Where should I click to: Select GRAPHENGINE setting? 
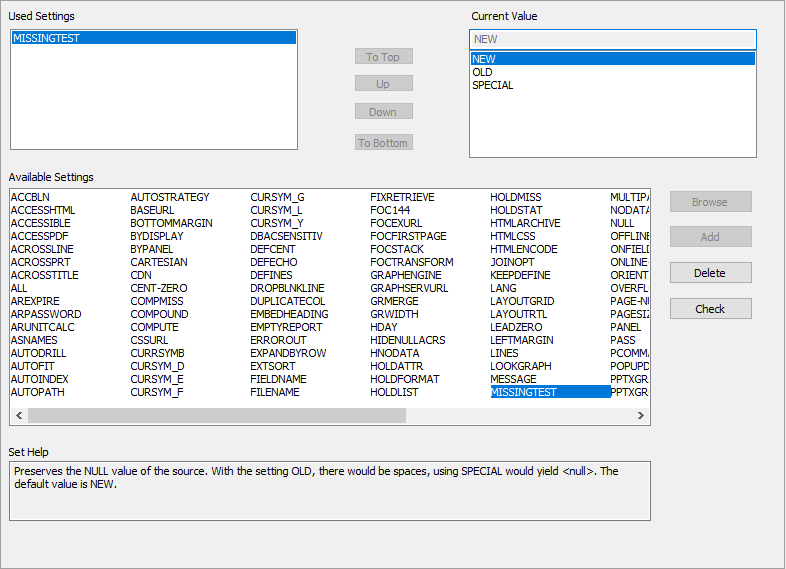pyautogui.click(x=406, y=275)
